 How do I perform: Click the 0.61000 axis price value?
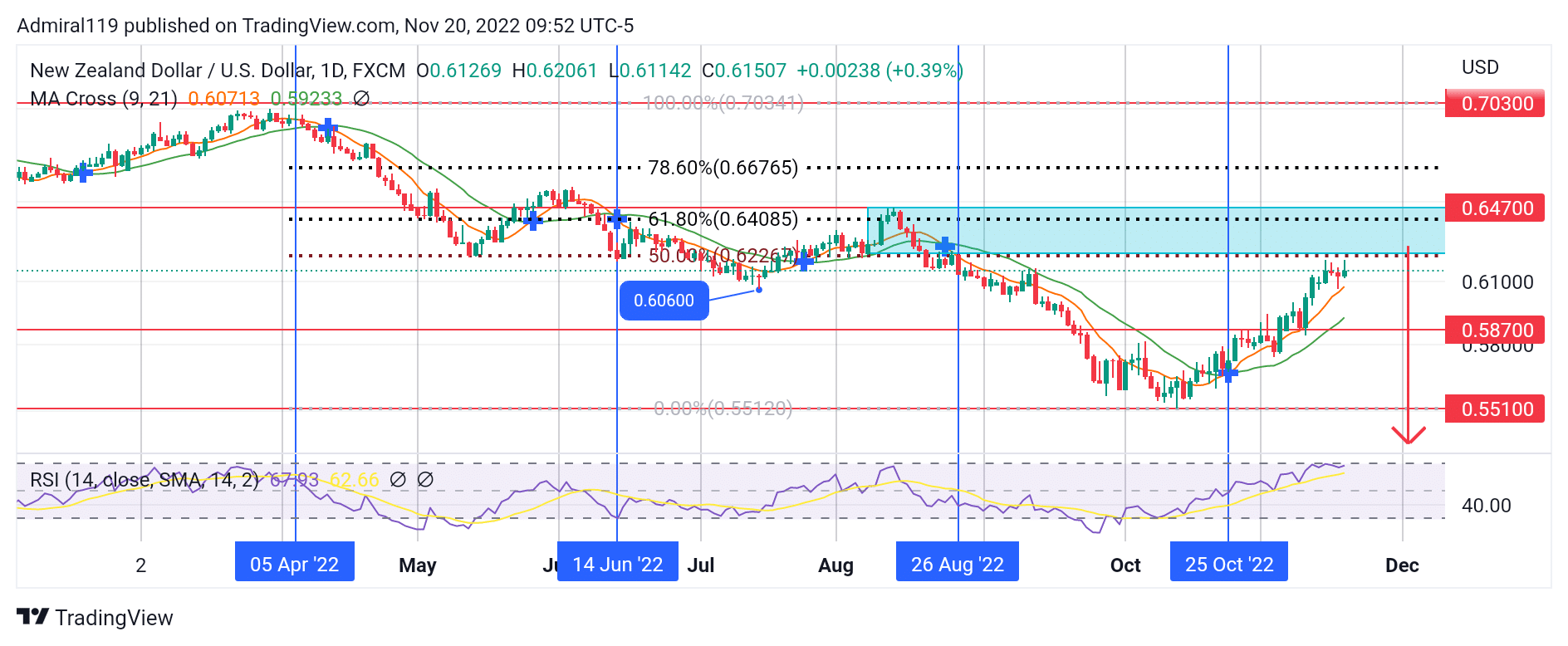[1497, 282]
